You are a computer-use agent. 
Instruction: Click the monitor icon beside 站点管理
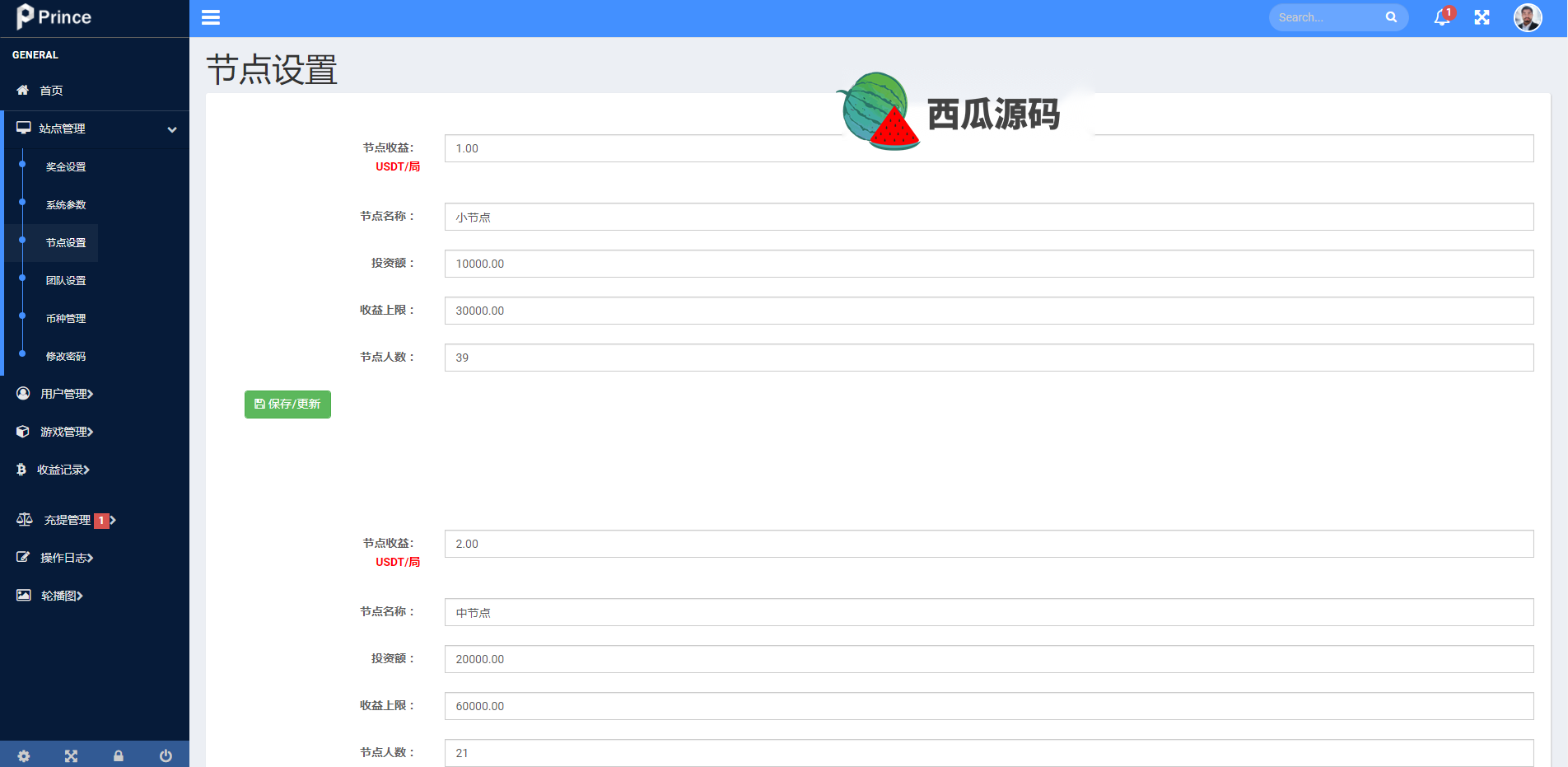(24, 128)
